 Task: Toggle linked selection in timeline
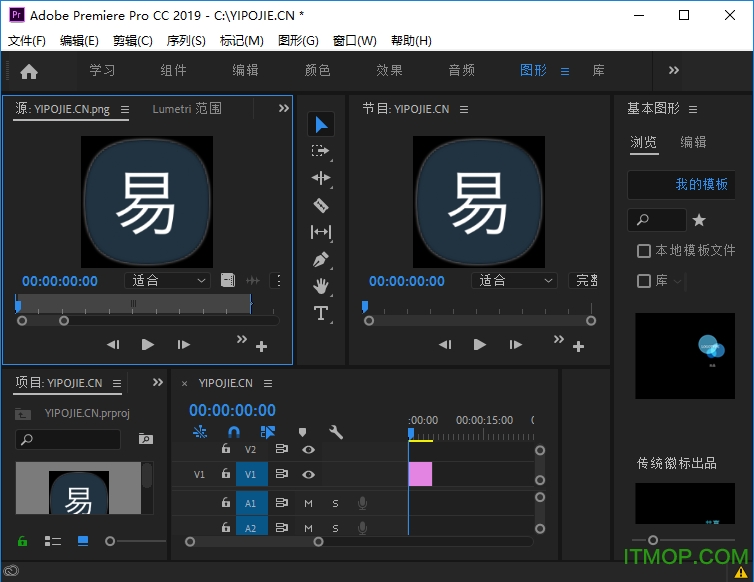[267, 432]
